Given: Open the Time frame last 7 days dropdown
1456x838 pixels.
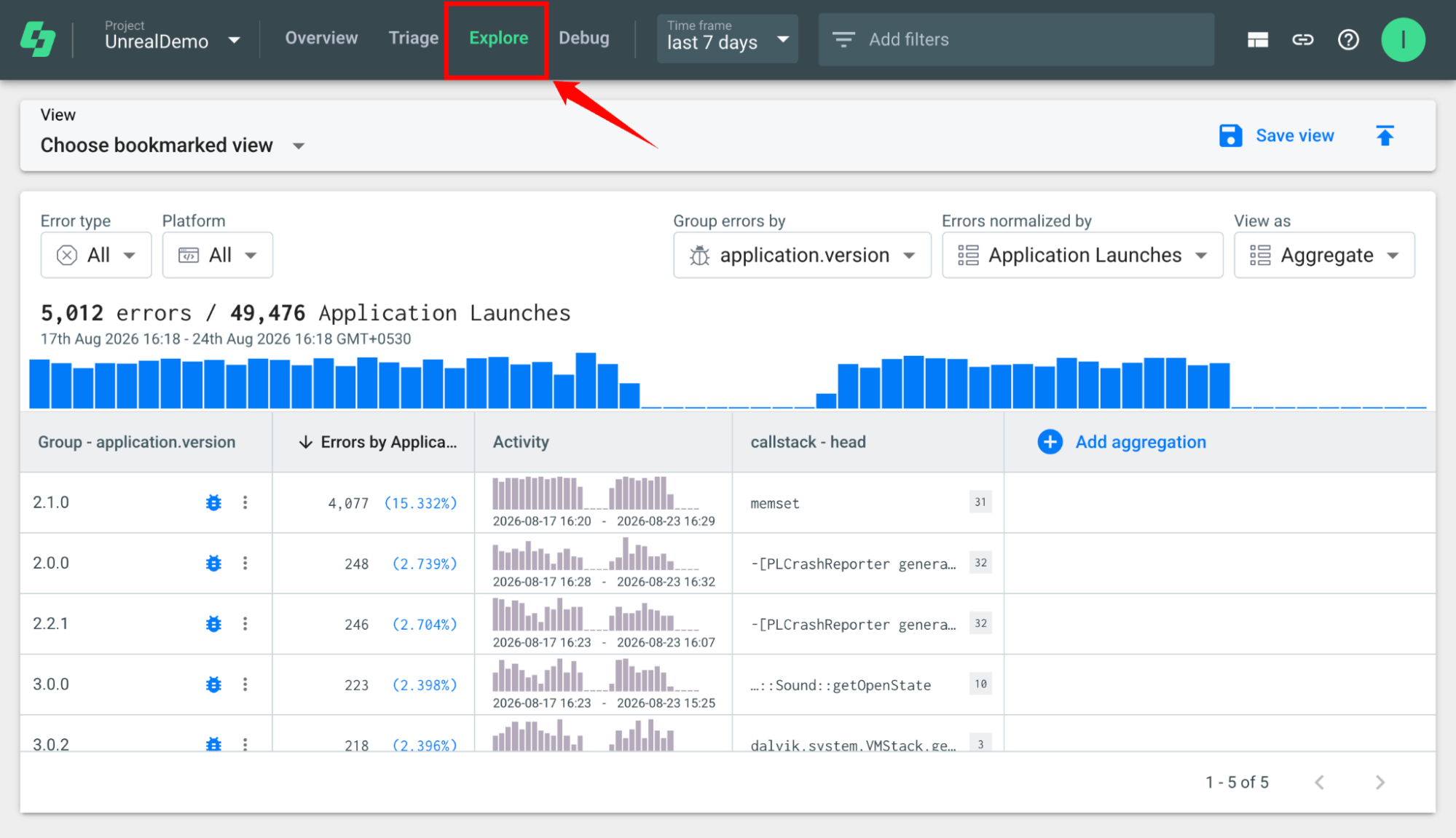Looking at the screenshot, I should (x=727, y=39).
